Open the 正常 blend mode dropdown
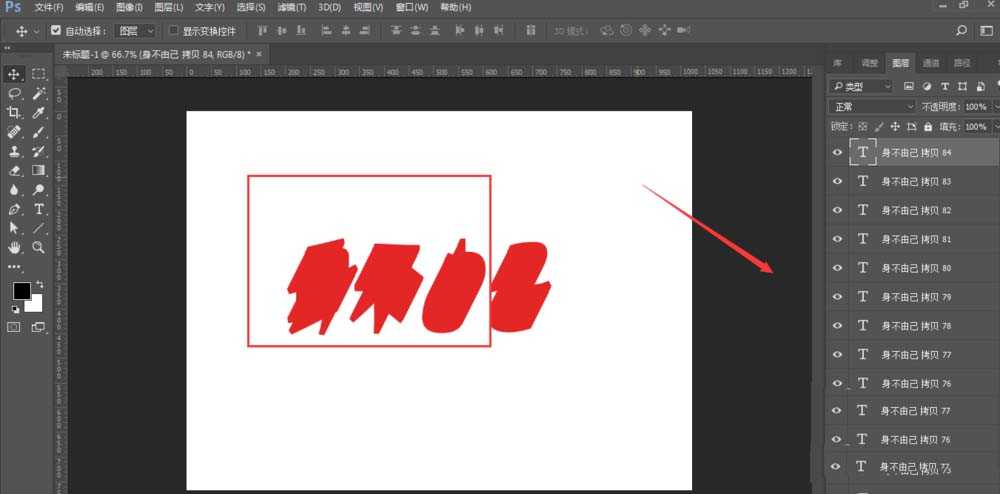Image resolution: width=1000 pixels, height=494 pixels. coord(872,106)
